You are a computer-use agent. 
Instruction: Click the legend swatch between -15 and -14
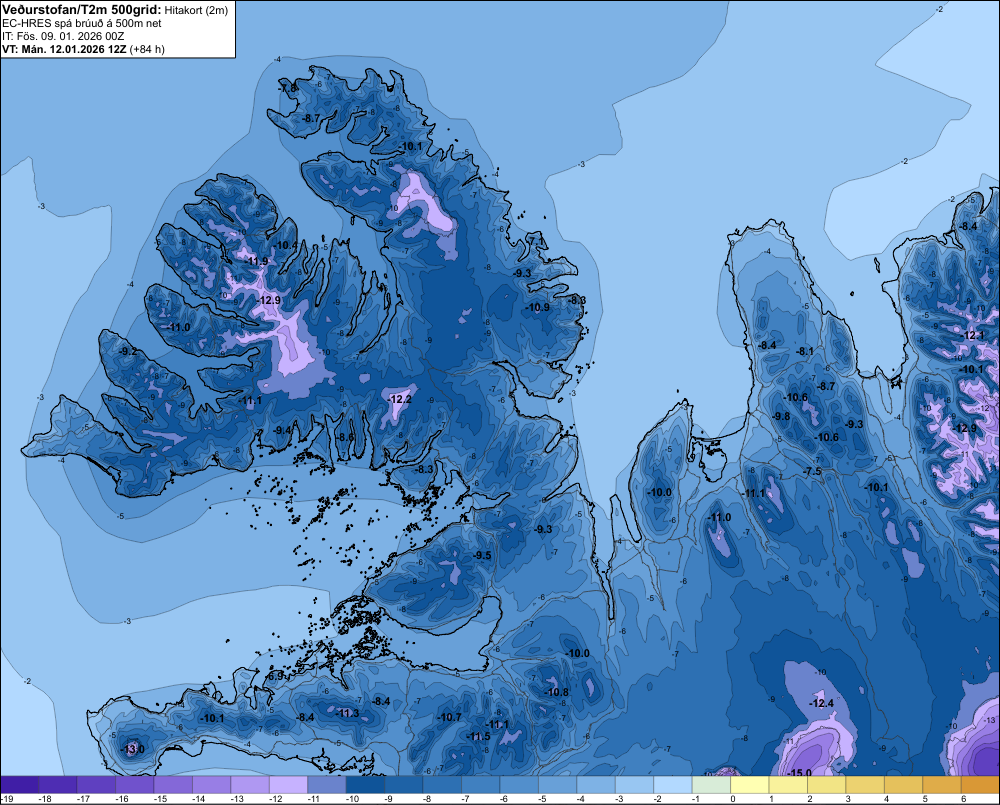point(173,785)
